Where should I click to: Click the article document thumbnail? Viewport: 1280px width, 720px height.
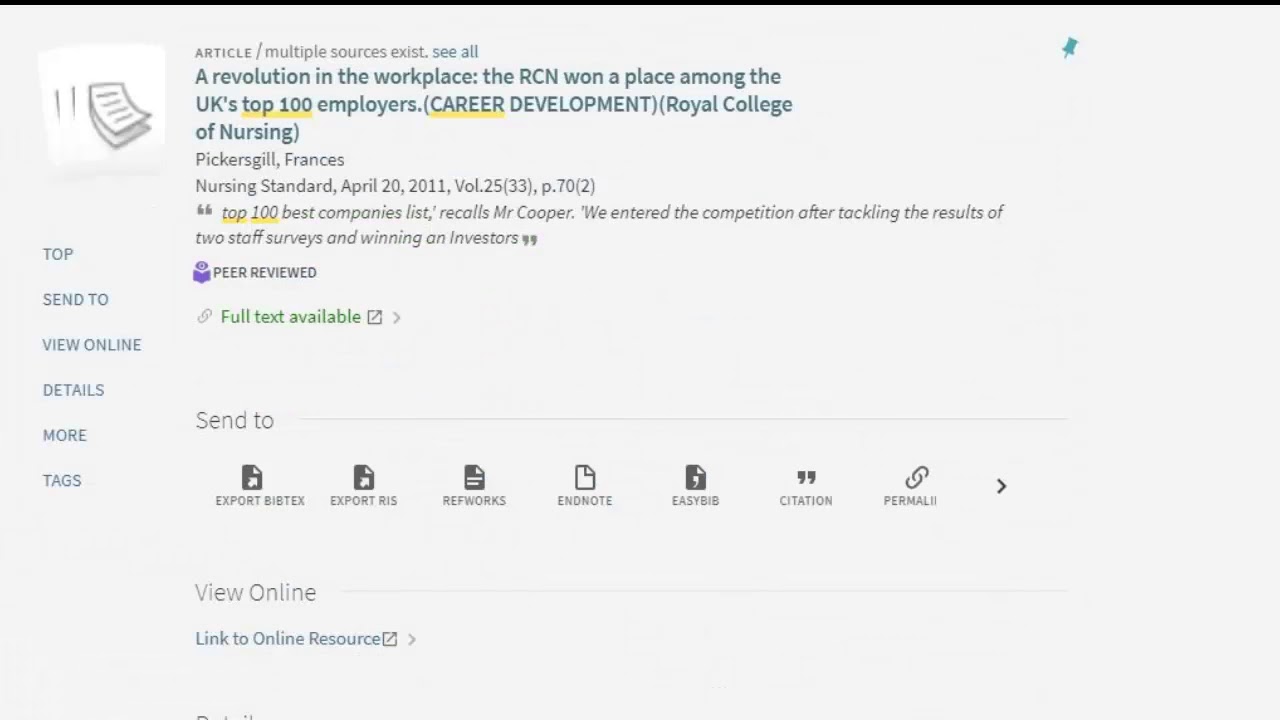coord(104,110)
